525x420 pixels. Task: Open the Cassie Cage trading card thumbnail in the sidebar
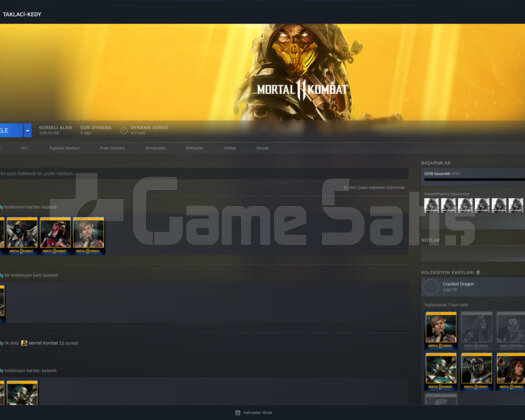click(x=441, y=330)
